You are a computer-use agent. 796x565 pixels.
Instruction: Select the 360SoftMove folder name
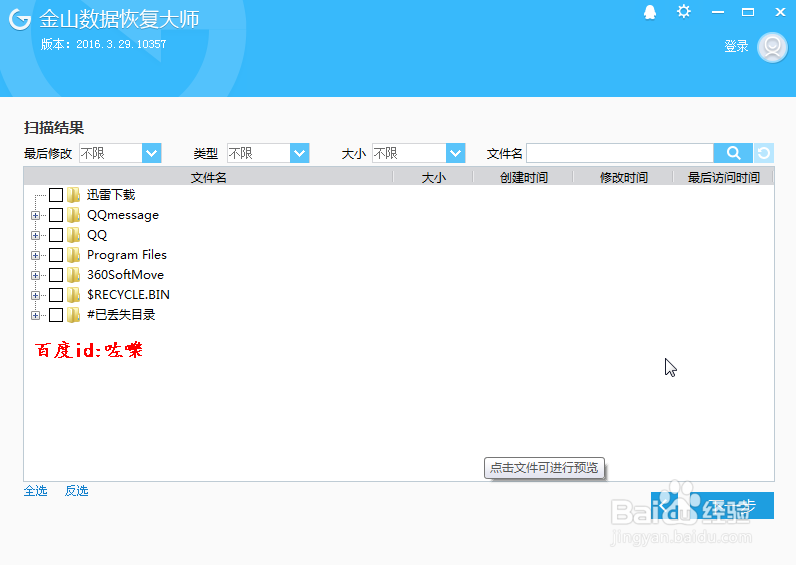point(125,275)
